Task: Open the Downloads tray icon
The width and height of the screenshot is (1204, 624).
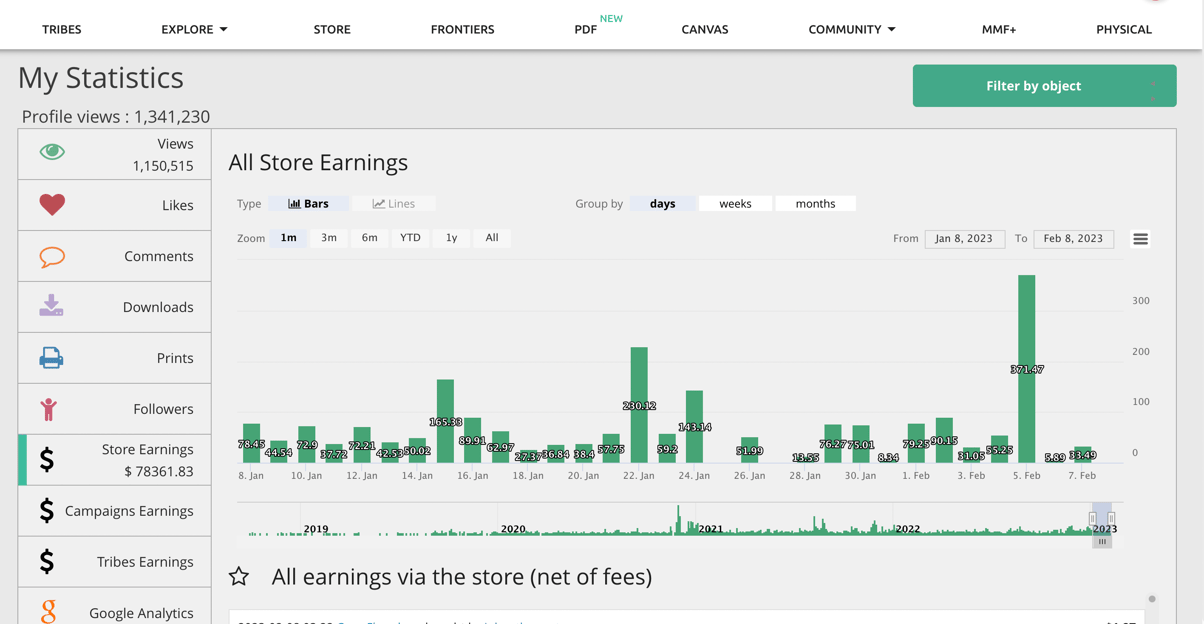Action: coord(51,306)
